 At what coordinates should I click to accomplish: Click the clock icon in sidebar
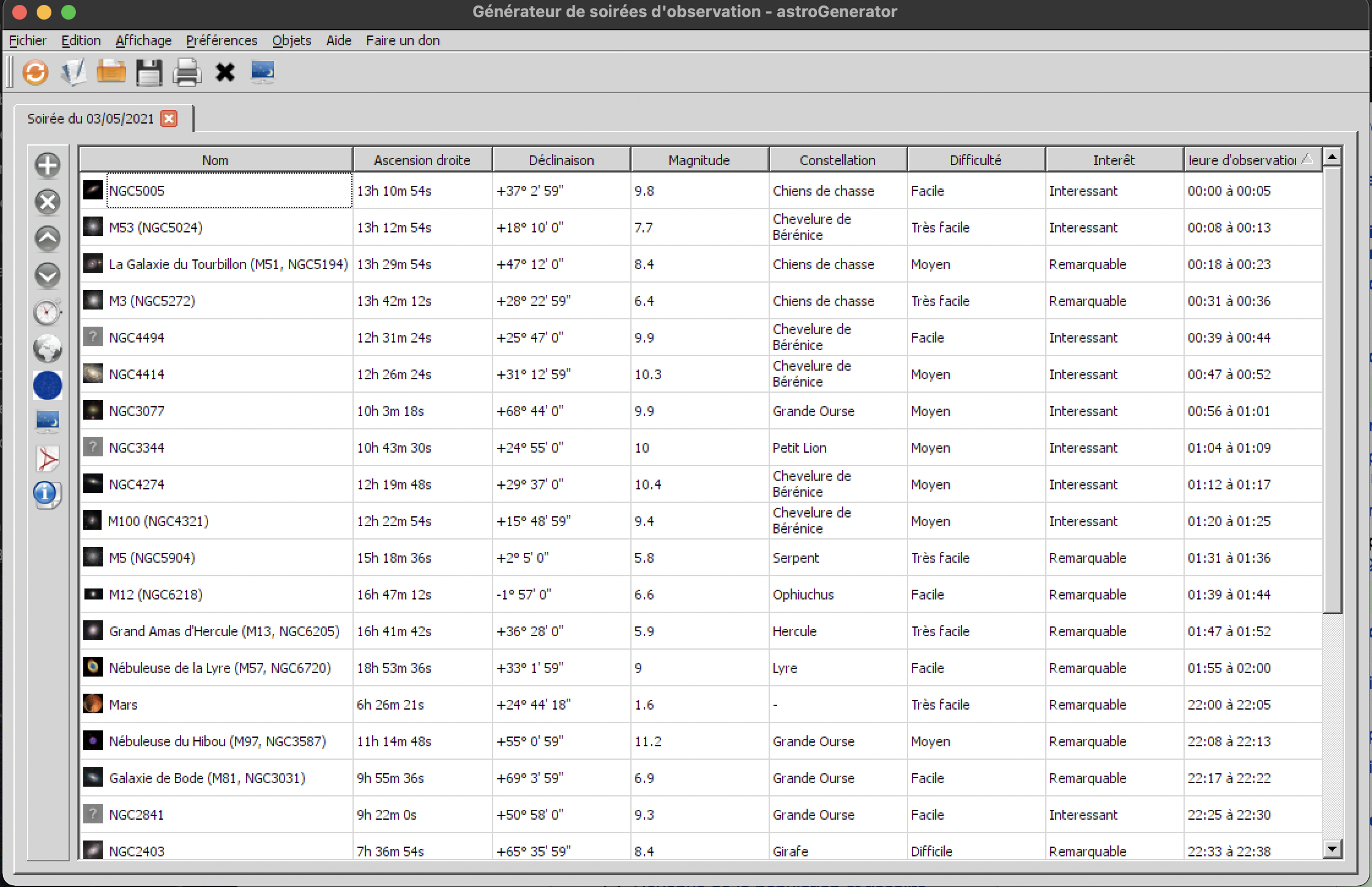48,312
